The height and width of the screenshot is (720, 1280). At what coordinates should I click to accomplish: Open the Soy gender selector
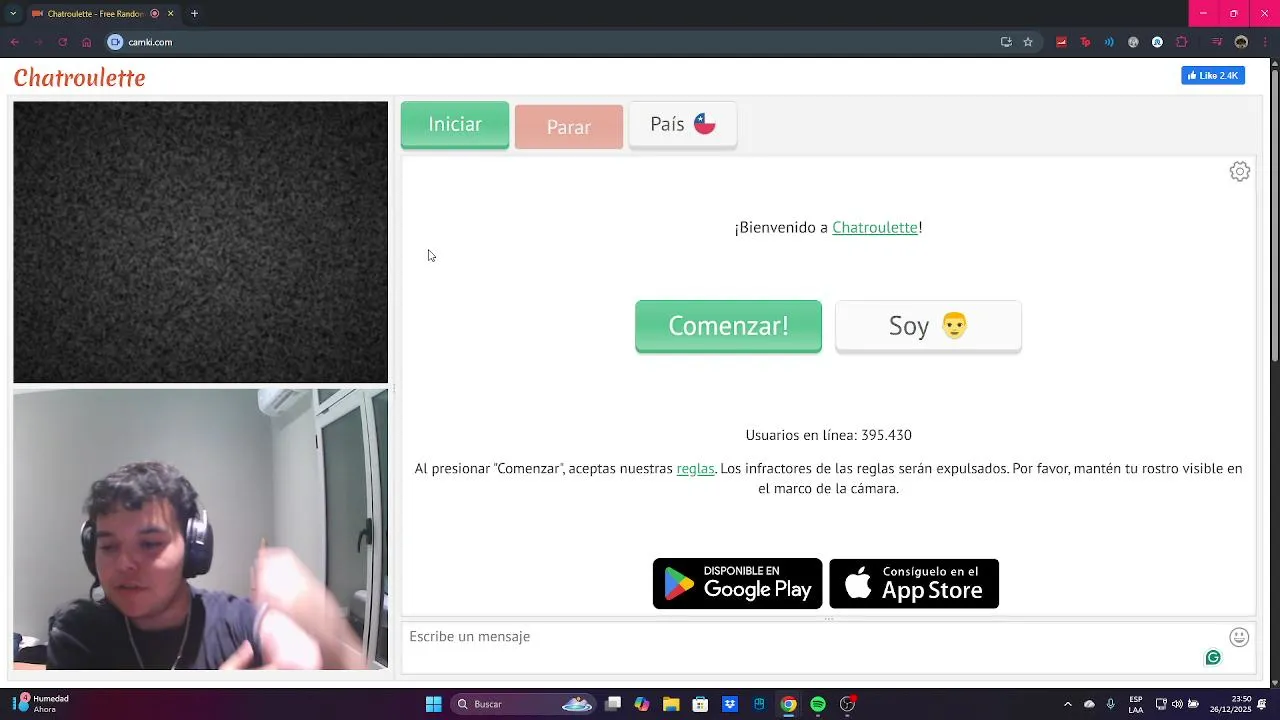click(x=928, y=326)
